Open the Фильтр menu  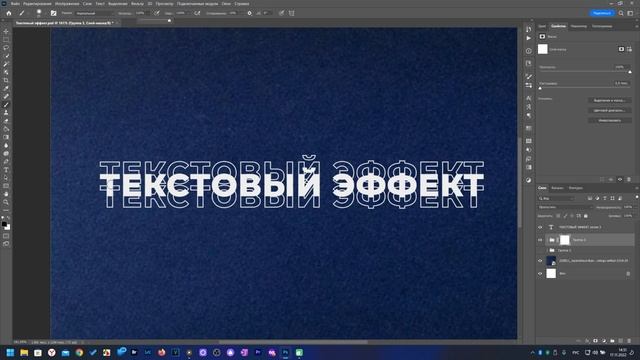[137, 4]
